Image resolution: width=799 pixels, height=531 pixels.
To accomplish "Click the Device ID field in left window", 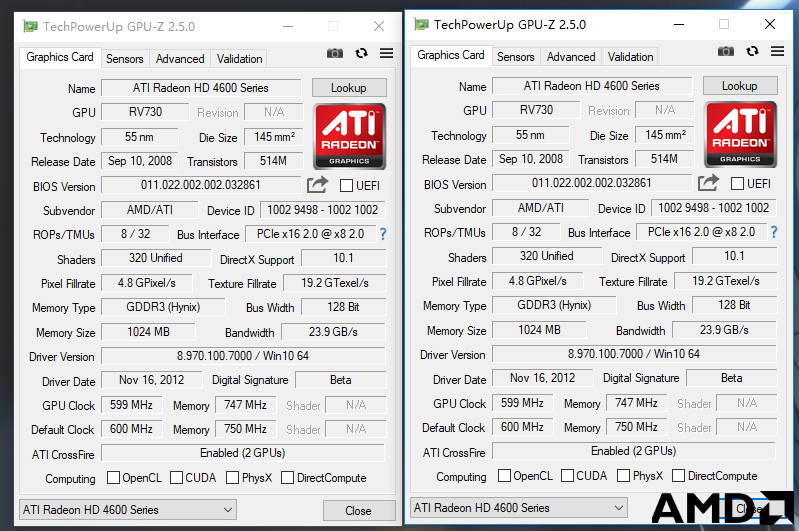I will tap(323, 209).
